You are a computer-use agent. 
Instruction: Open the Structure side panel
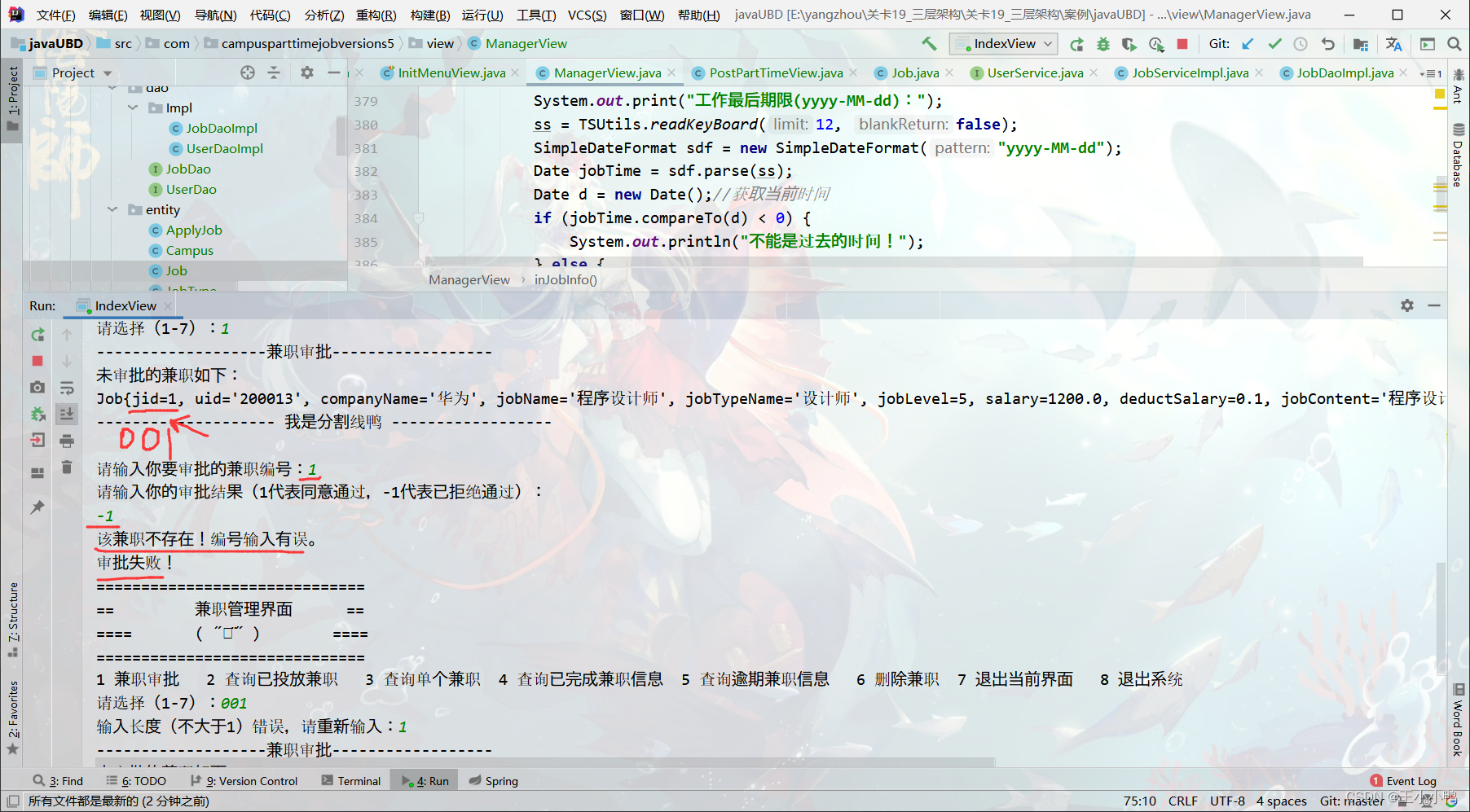tap(12, 620)
